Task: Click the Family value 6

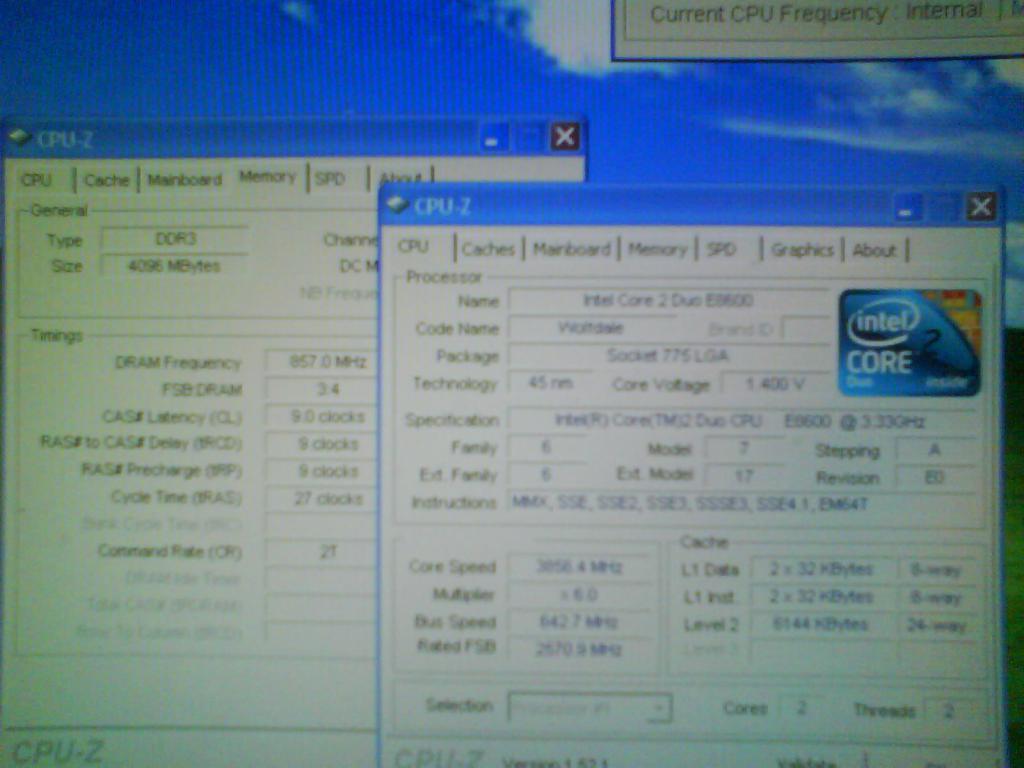Action: (x=546, y=447)
